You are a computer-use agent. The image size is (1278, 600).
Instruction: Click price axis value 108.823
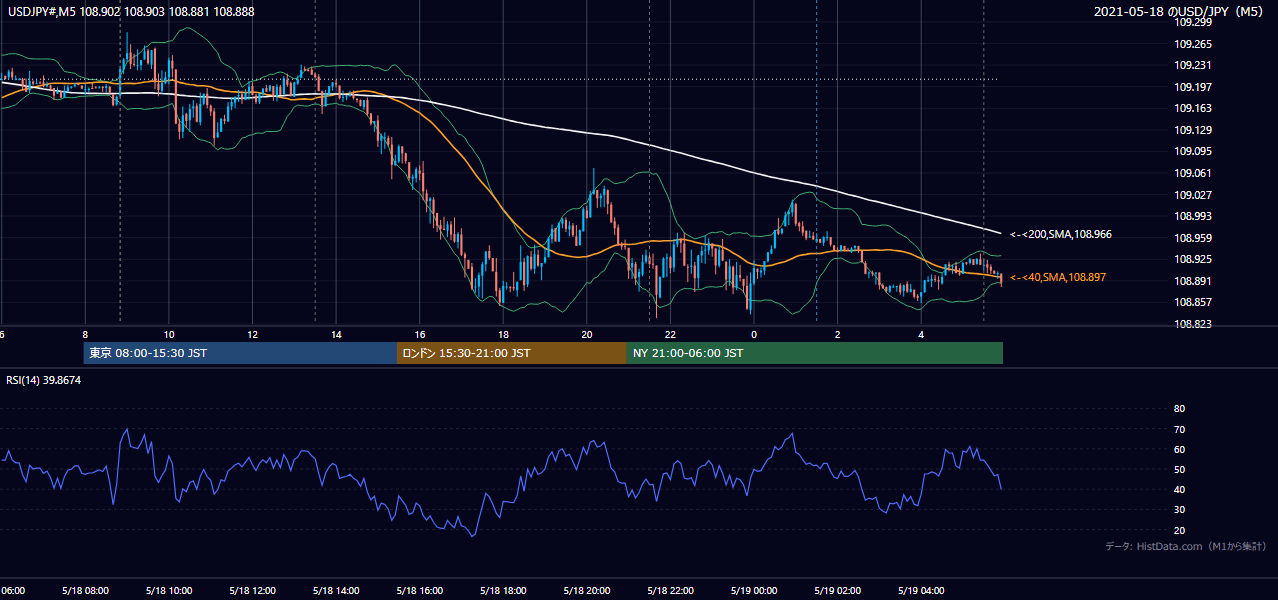click(x=1192, y=324)
